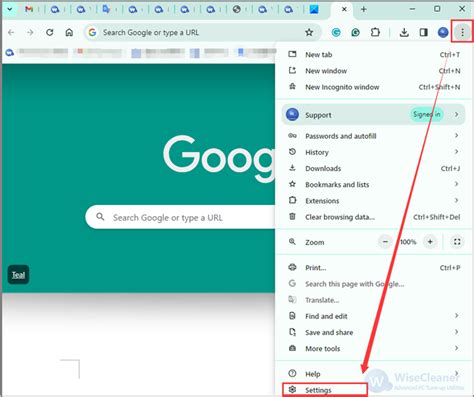Open the Extensions puzzle toolbar icon
The height and width of the screenshot is (397, 474).
tap(375, 32)
